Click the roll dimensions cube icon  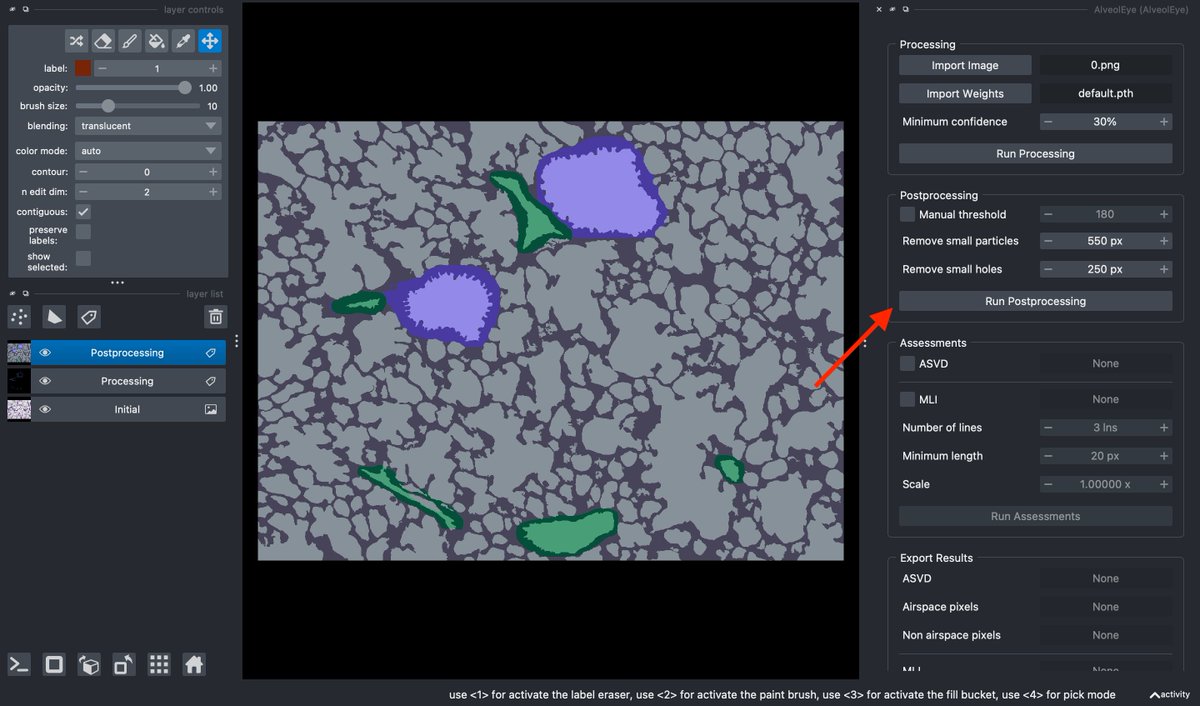click(x=89, y=664)
